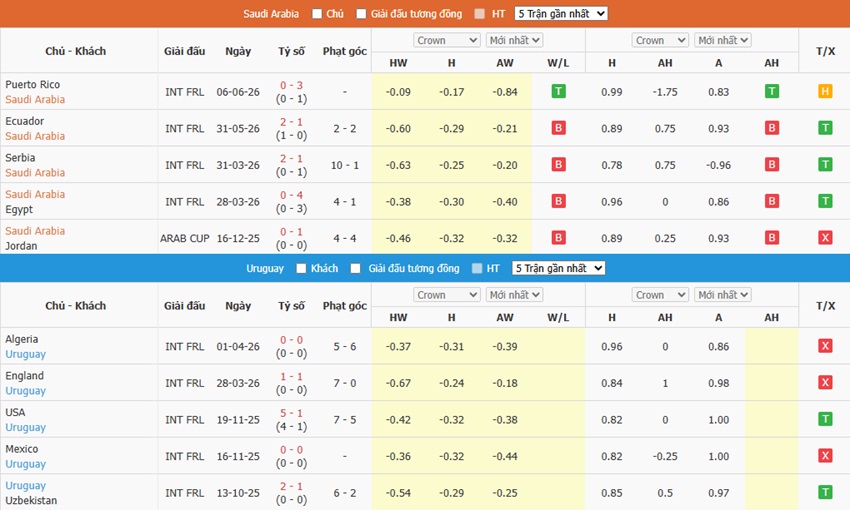850x510 pixels.
Task: Click score 1 - 1 in England match
Action: tap(292, 376)
